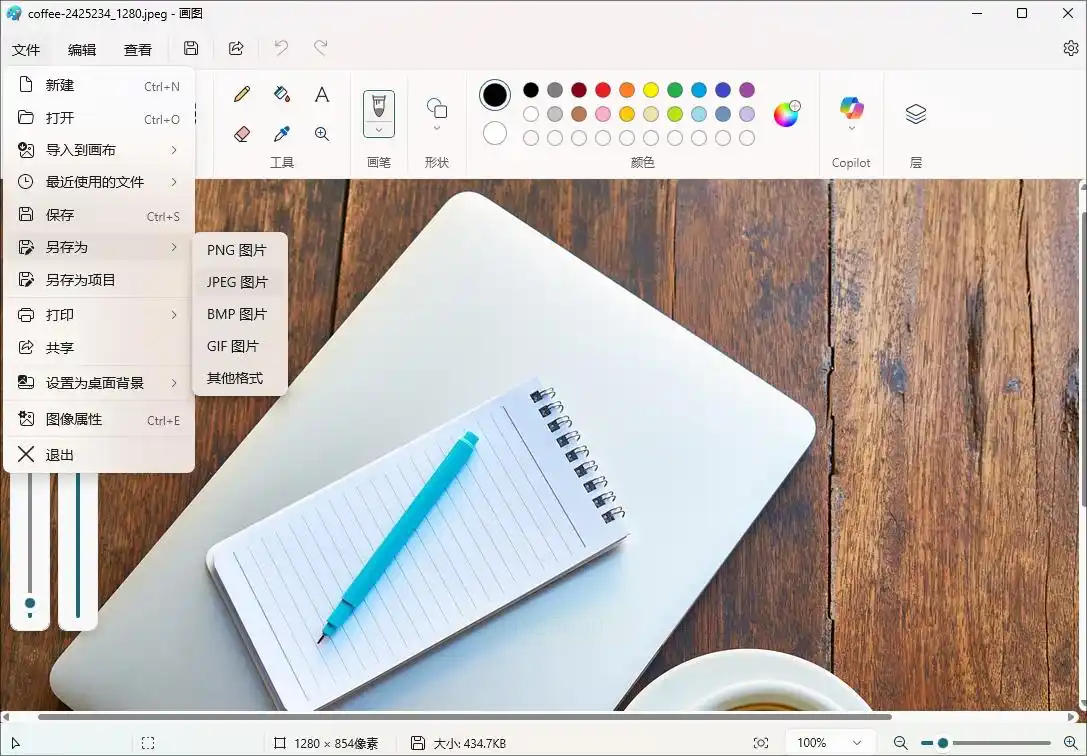Click the 大小: 434.7KB status text
Screen dimensions: 1087x756
tap(469, 744)
